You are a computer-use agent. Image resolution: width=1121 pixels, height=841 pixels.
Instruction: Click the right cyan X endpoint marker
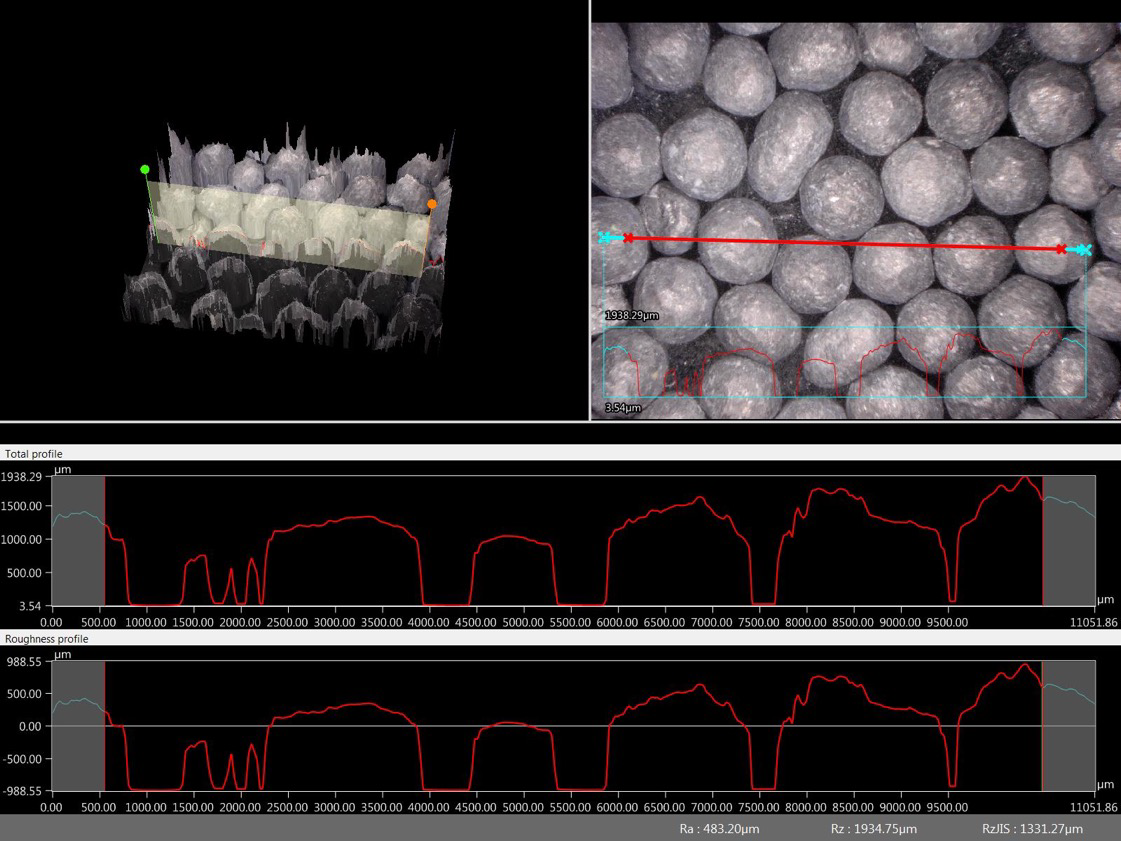[1085, 250]
